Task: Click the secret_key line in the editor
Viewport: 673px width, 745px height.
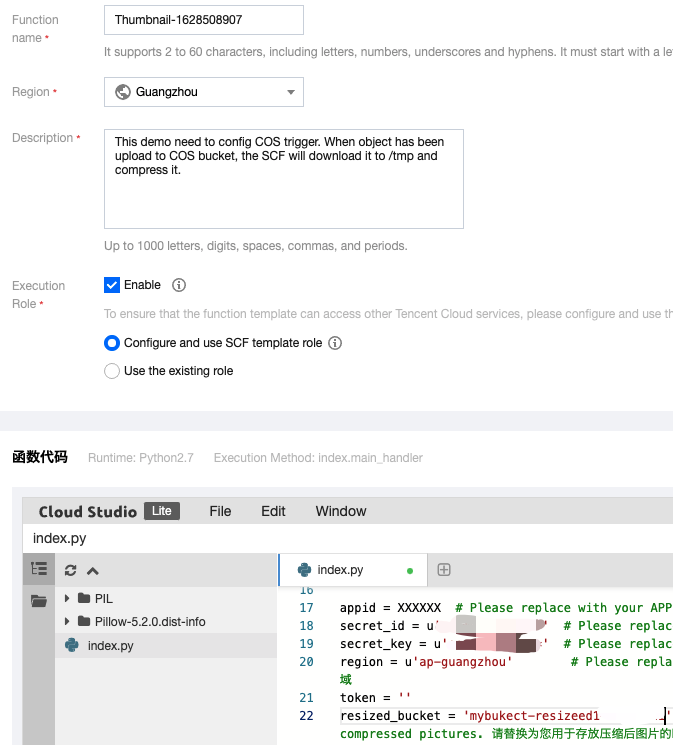Action: (x=506, y=644)
